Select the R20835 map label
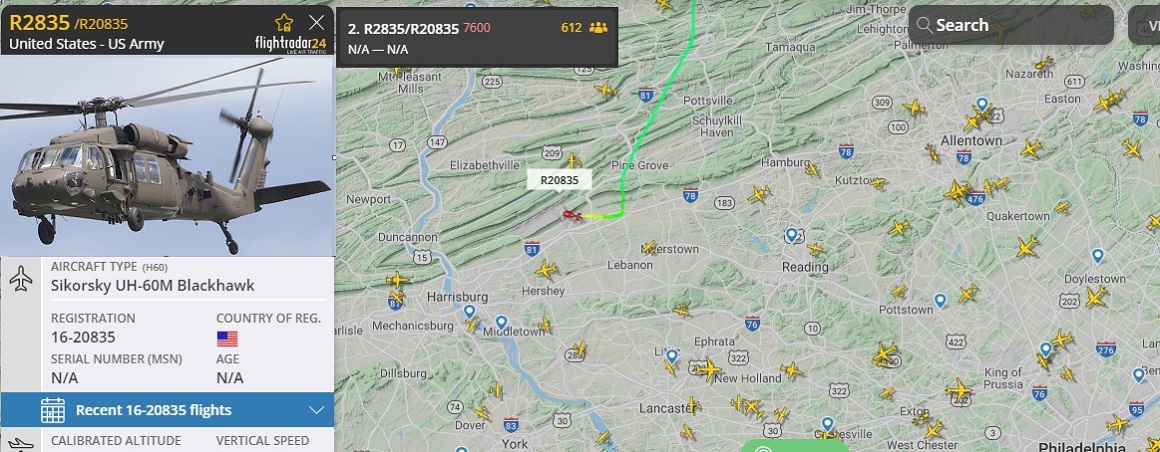 coord(559,180)
